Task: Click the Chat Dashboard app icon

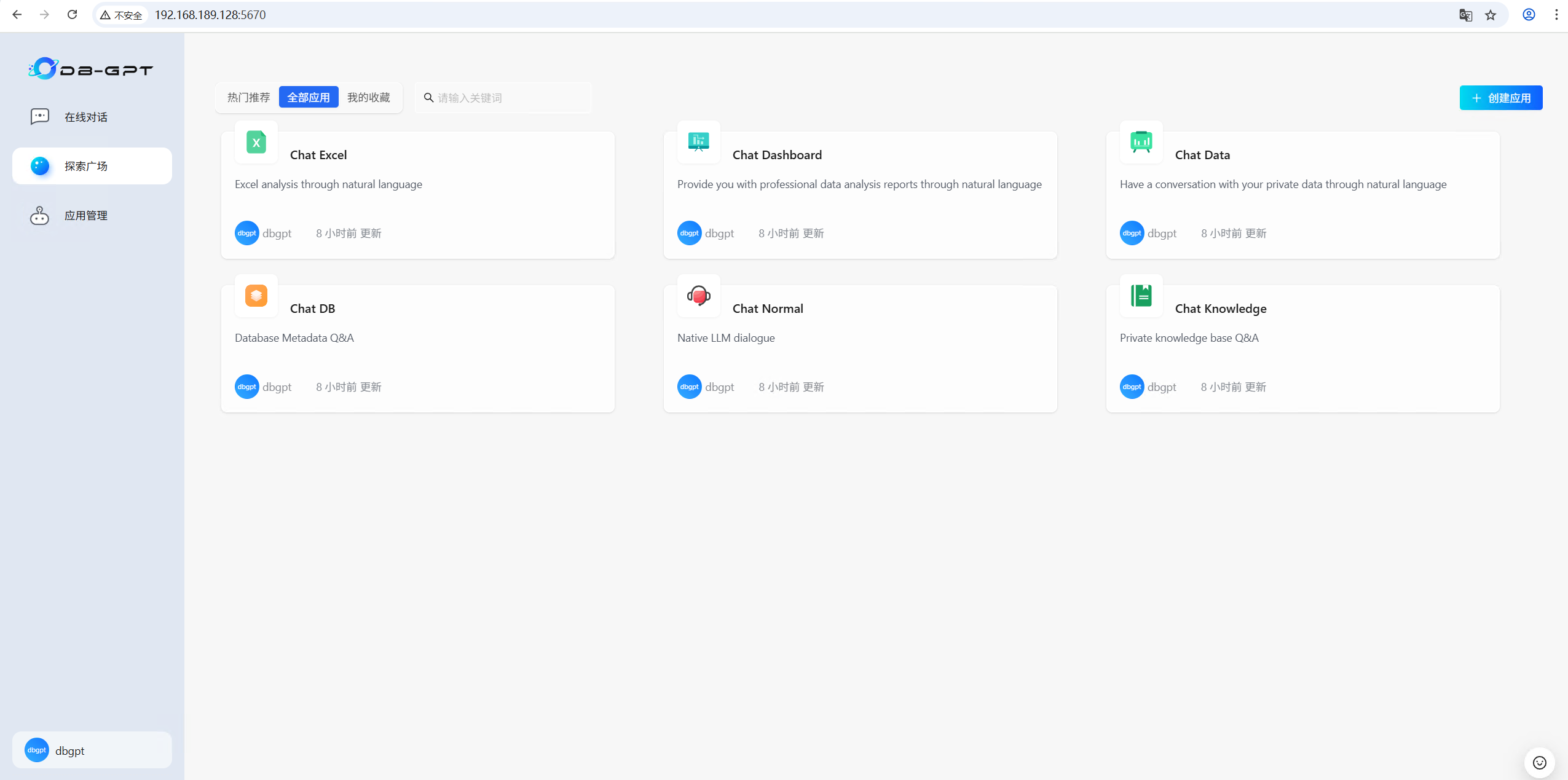Action: pos(699,143)
